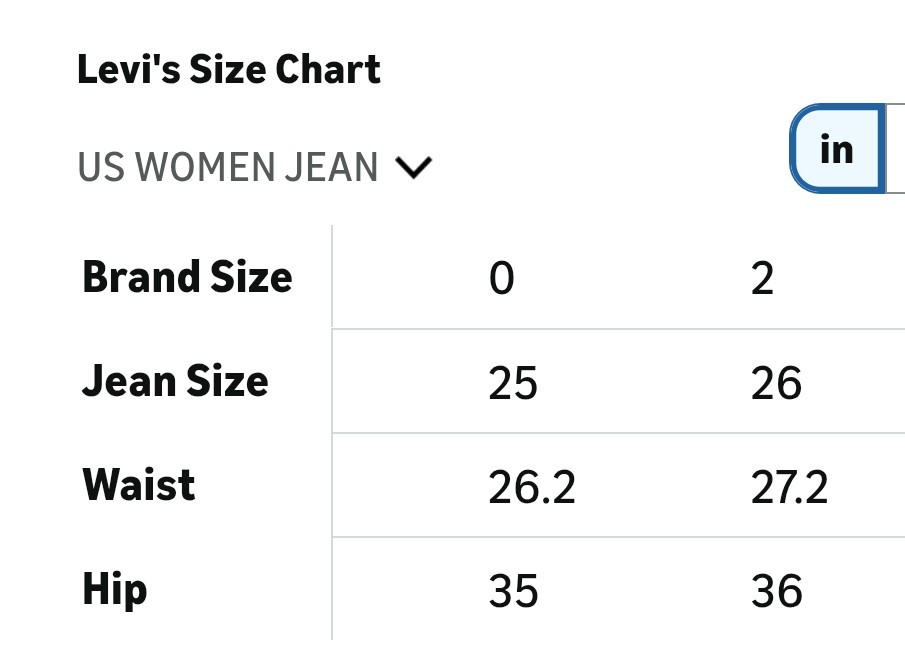Image resolution: width=905 pixels, height=656 pixels.
Task: Select the "in" inches unit toggle
Action: point(836,149)
